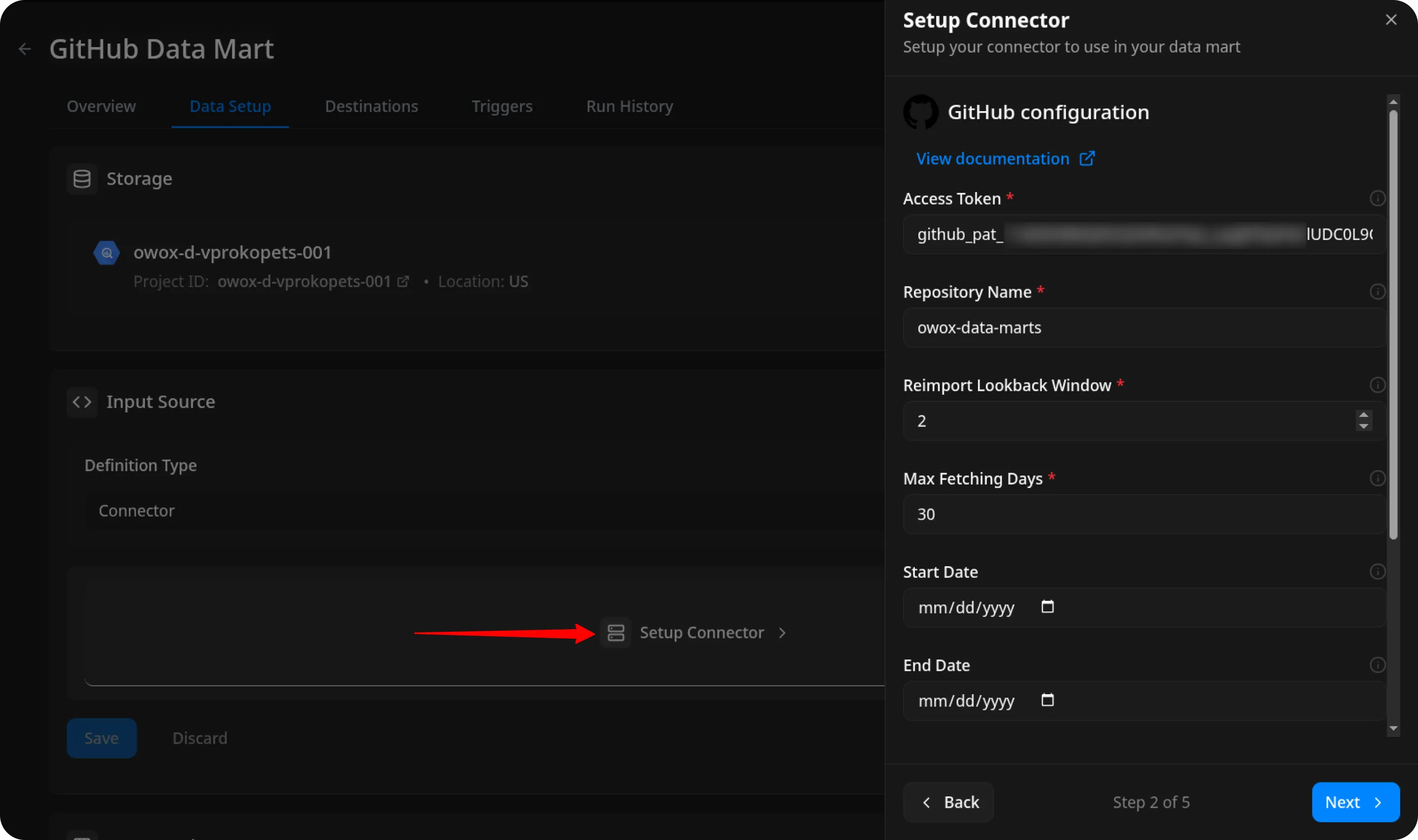Go to the Triggers tab

(502, 107)
